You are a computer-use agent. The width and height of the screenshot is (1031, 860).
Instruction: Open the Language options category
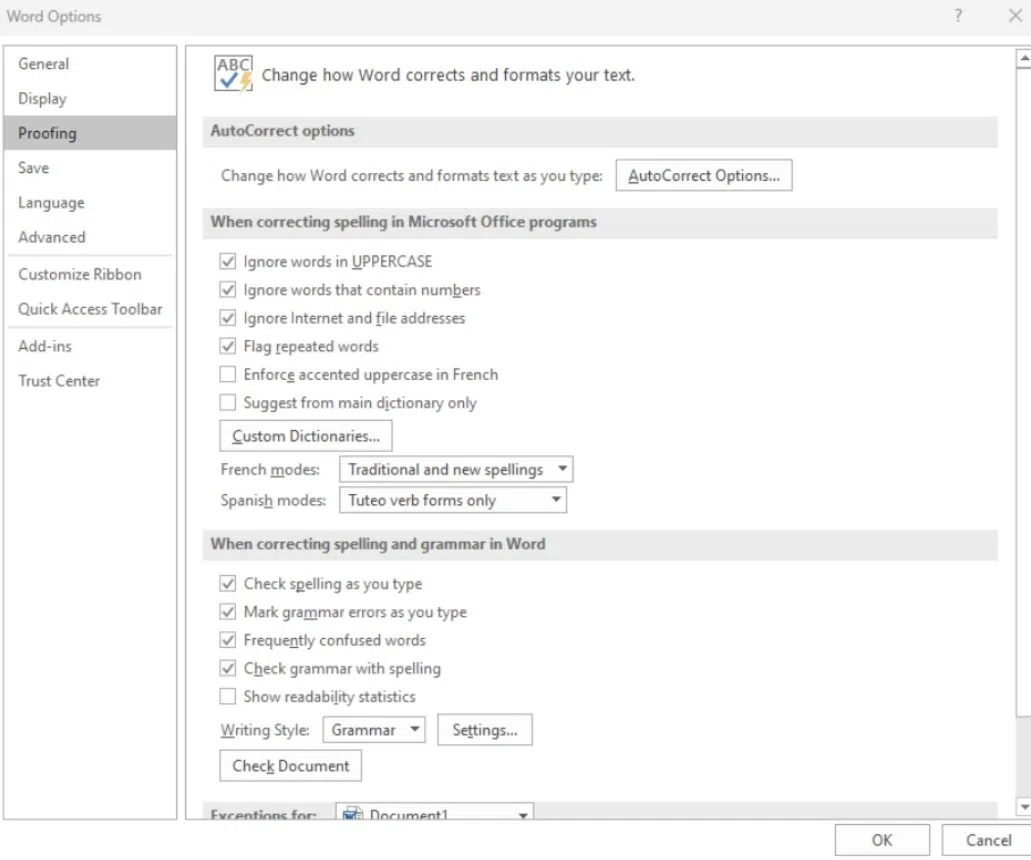coord(90,203)
